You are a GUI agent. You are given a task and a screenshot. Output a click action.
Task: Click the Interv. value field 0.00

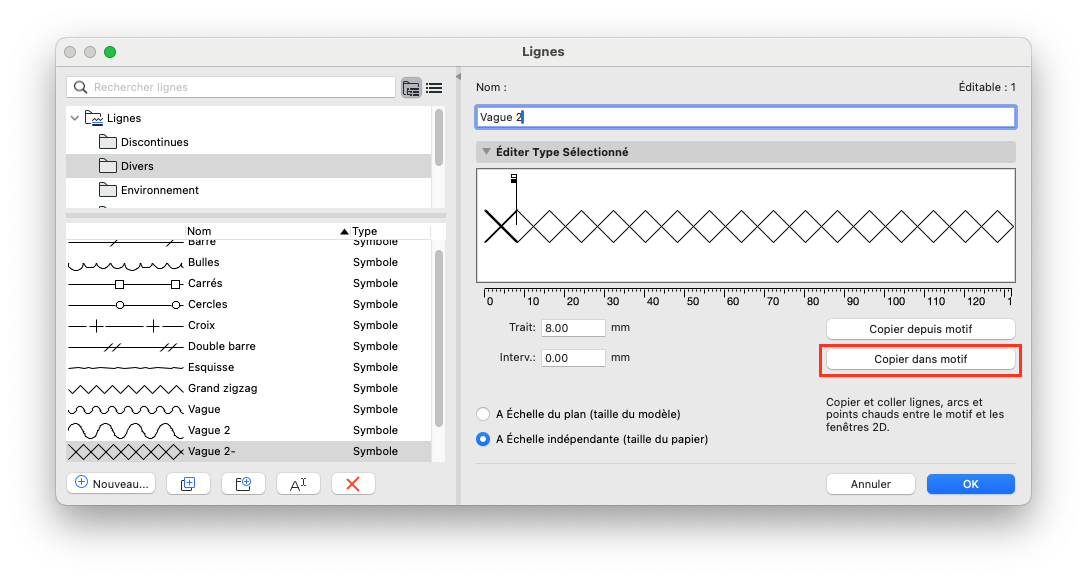(573, 358)
